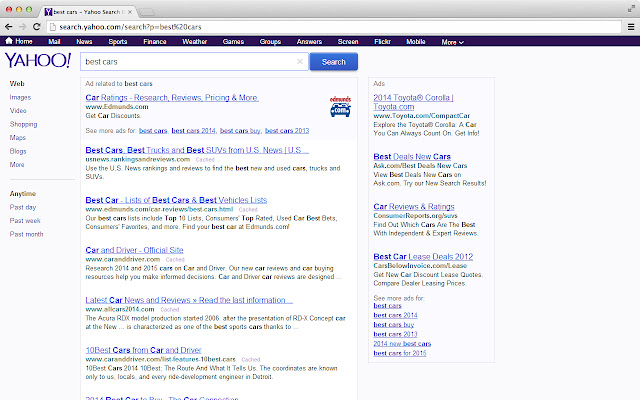The width and height of the screenshot is (640, 400).
Task: Clear the search box with X
Action: point(300,62)
